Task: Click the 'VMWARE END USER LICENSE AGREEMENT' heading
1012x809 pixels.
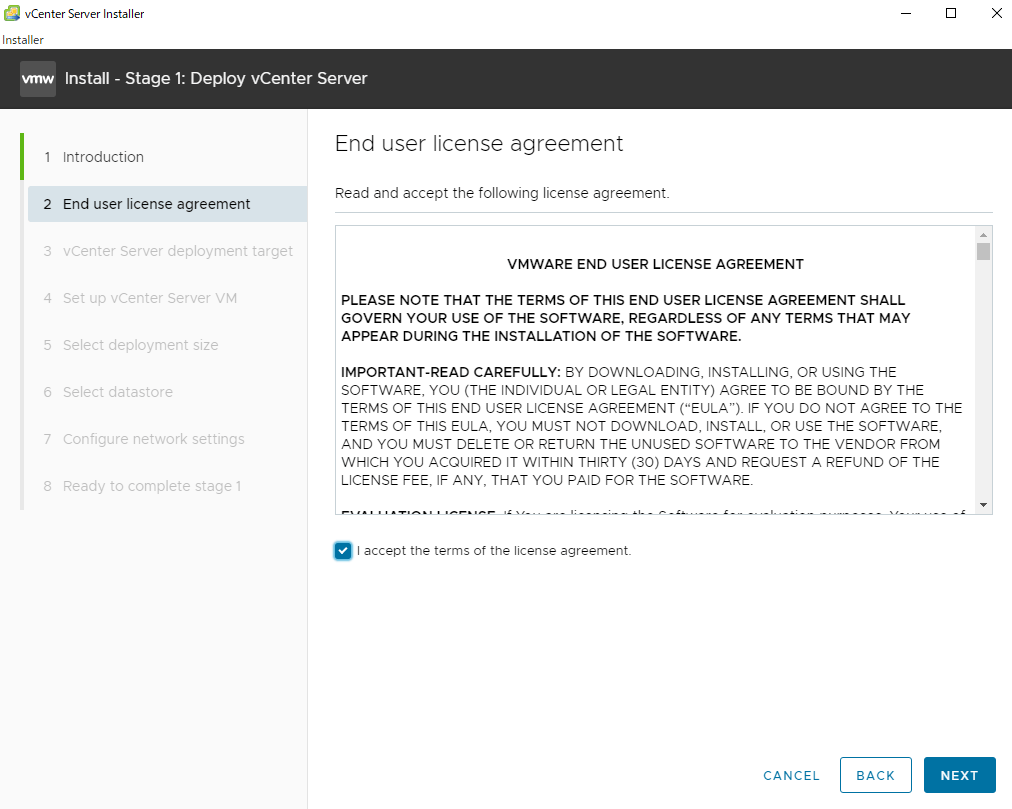Action: coord(655,264)
